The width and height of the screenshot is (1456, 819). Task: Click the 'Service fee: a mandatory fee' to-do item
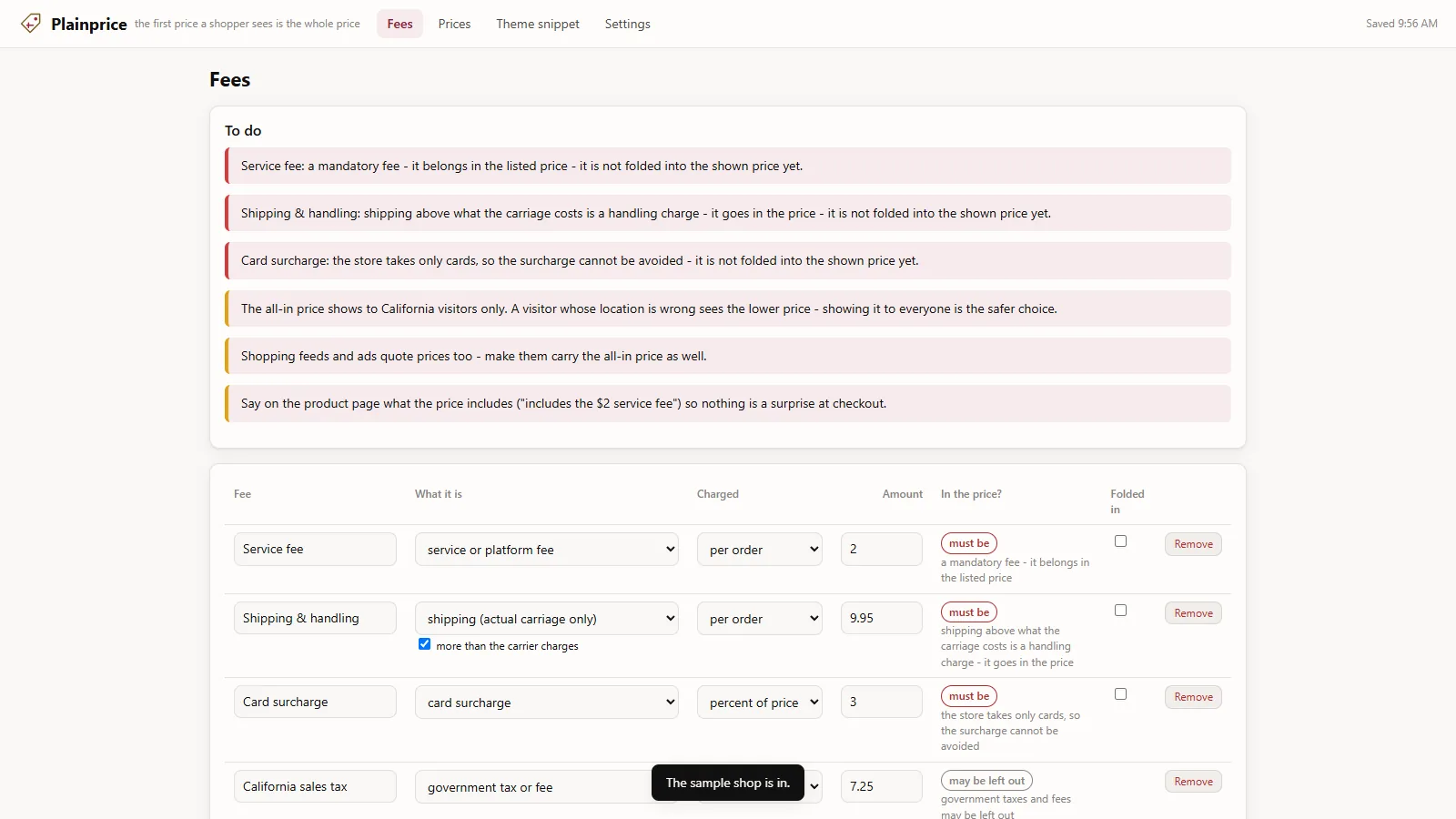click(x=728, y=166)
